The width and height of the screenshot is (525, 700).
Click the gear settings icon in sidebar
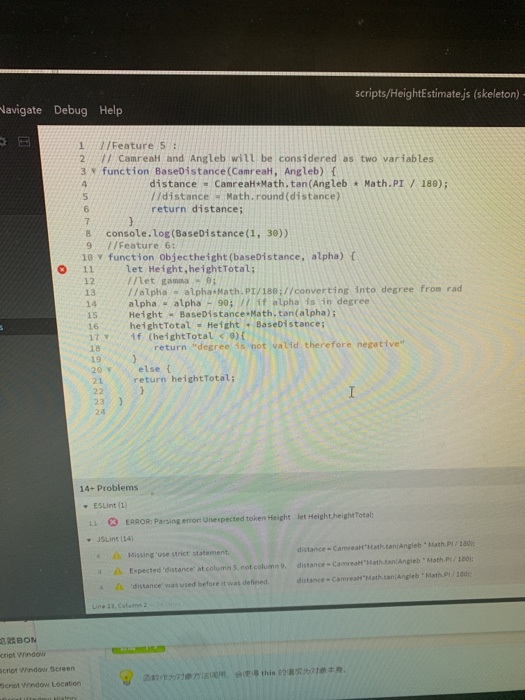coord(3,142)
